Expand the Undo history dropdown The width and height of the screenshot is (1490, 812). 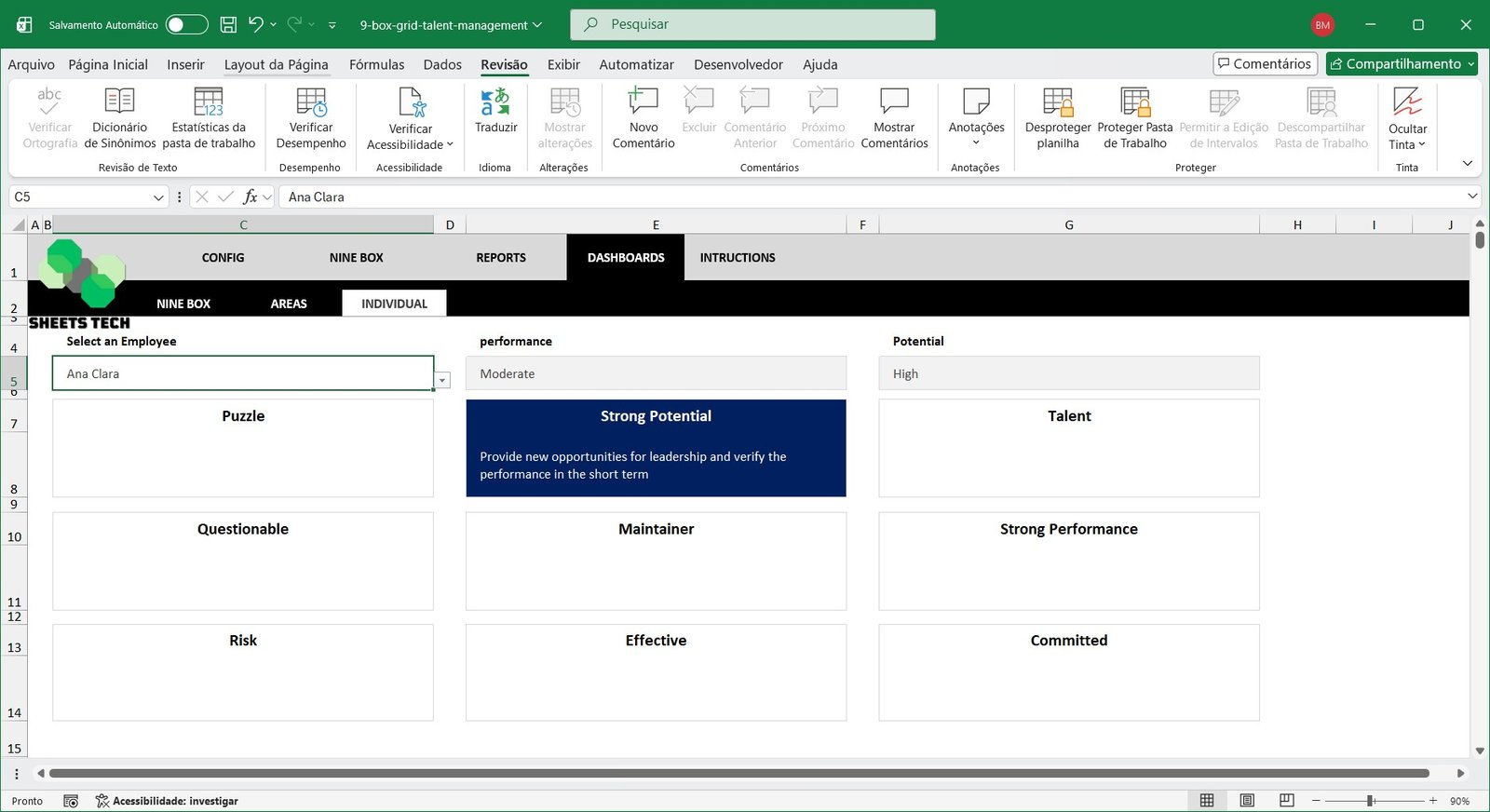(273, 25)
